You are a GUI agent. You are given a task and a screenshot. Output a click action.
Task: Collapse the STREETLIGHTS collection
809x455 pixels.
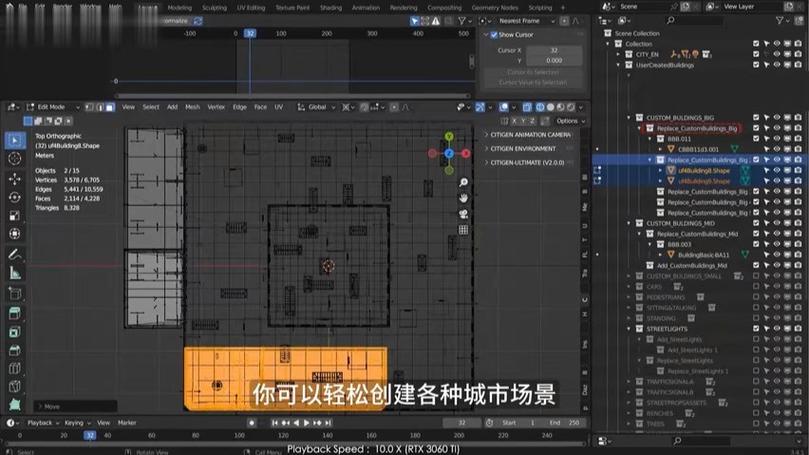tap(629, 329)
